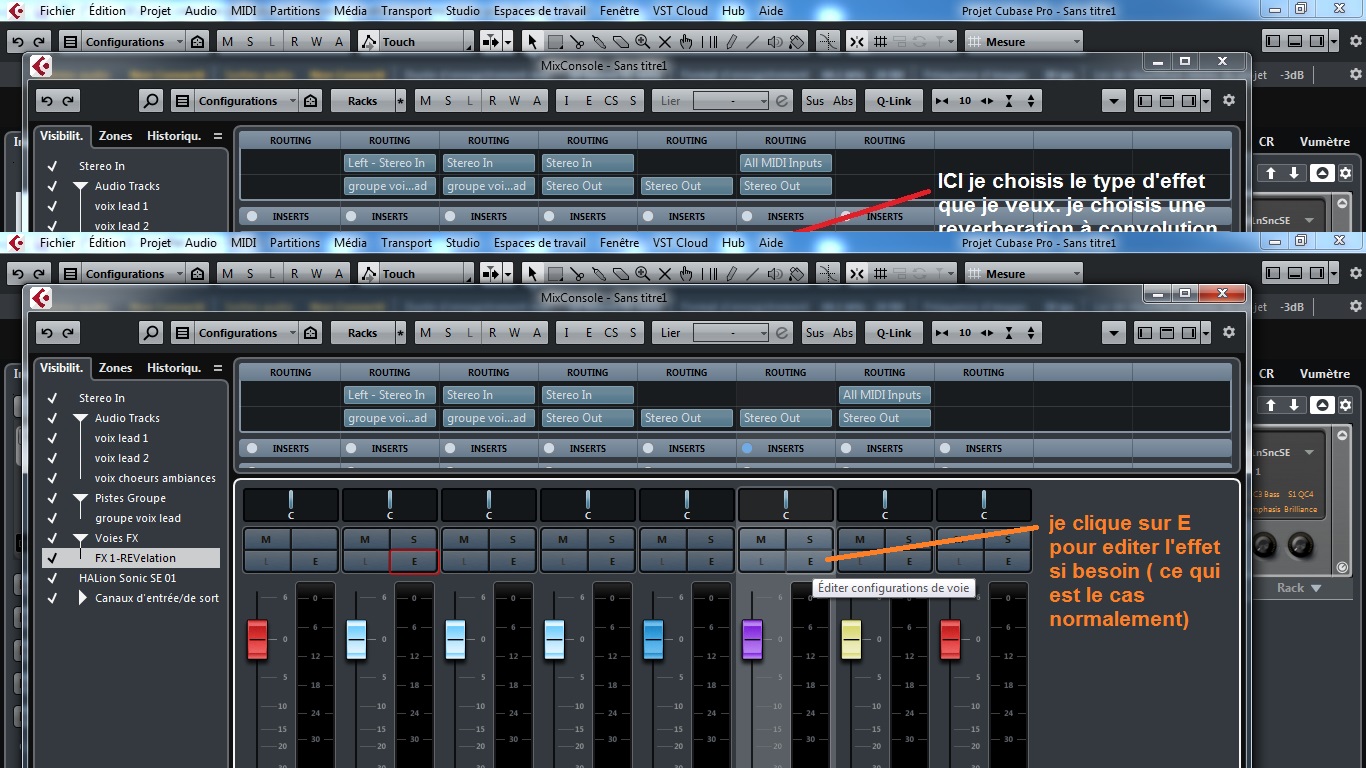Image resolution: width=1366 pixels, height=768 pixels.
Task: Click Q-Link in the upper MixConsole toolbar
Action: [894, 101]
